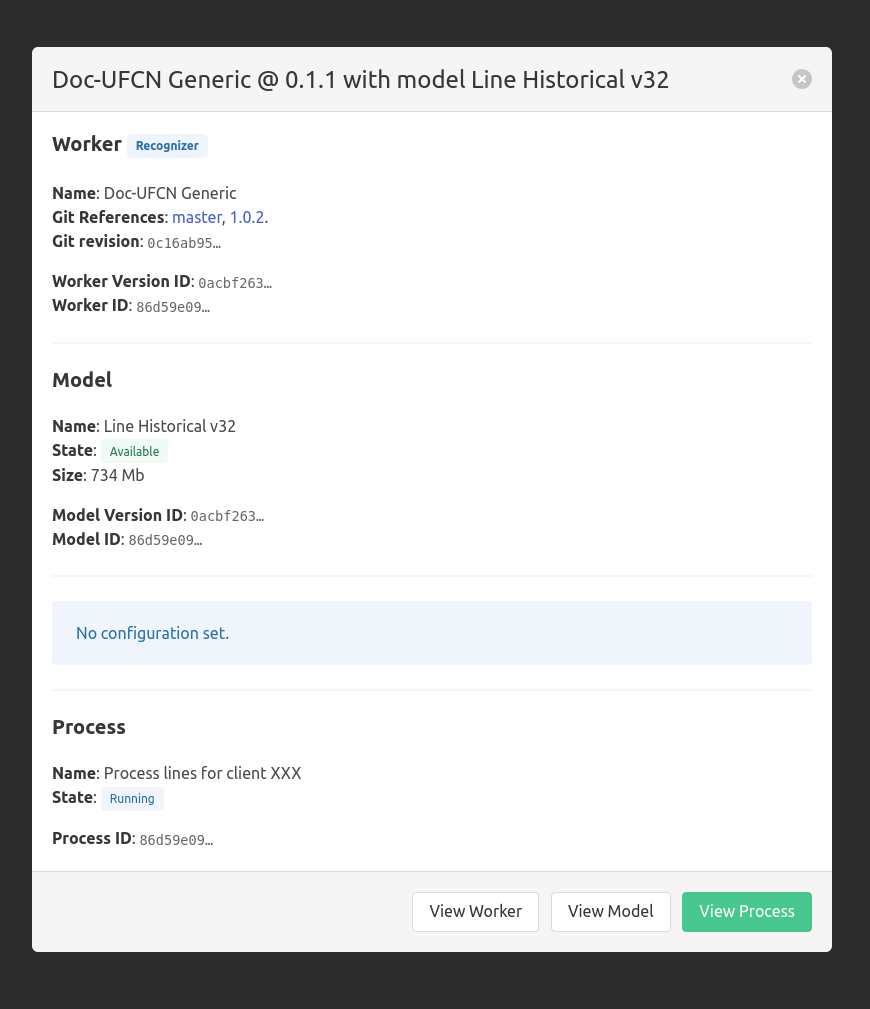Click the Recognizer type badge
Viewport: 870px width, 1009px height.
[x=167, y=146]
